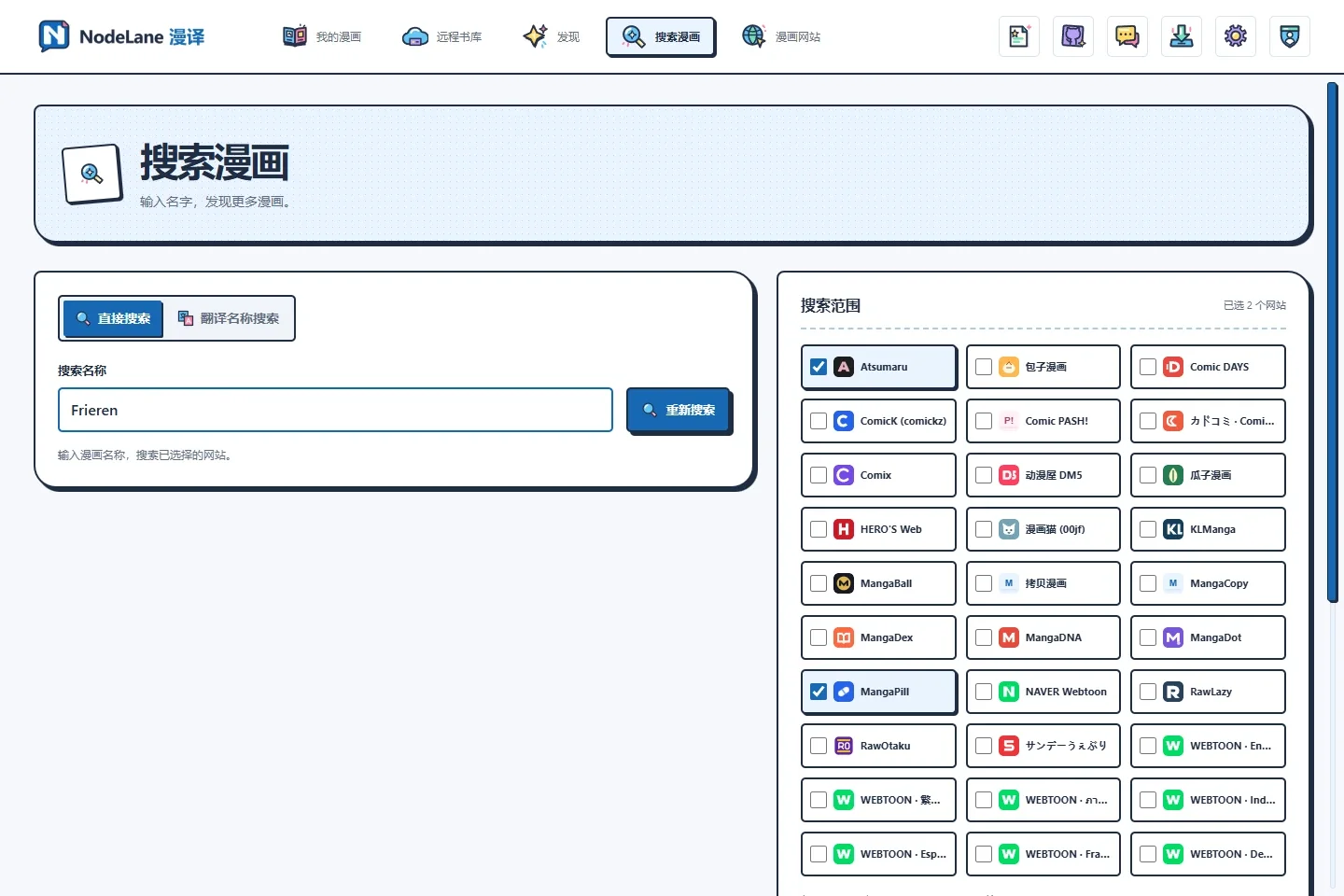Focus the 搜索名称 input containing Frieren
The image size is (1344, 896).
[x=335, y=410]
